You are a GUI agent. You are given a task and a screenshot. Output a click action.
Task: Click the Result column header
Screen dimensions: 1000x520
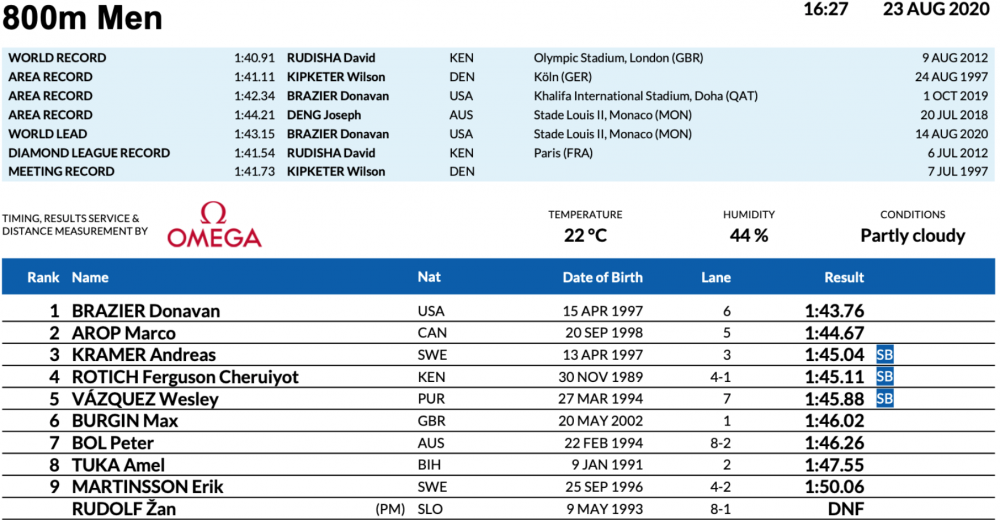(844, 277)
